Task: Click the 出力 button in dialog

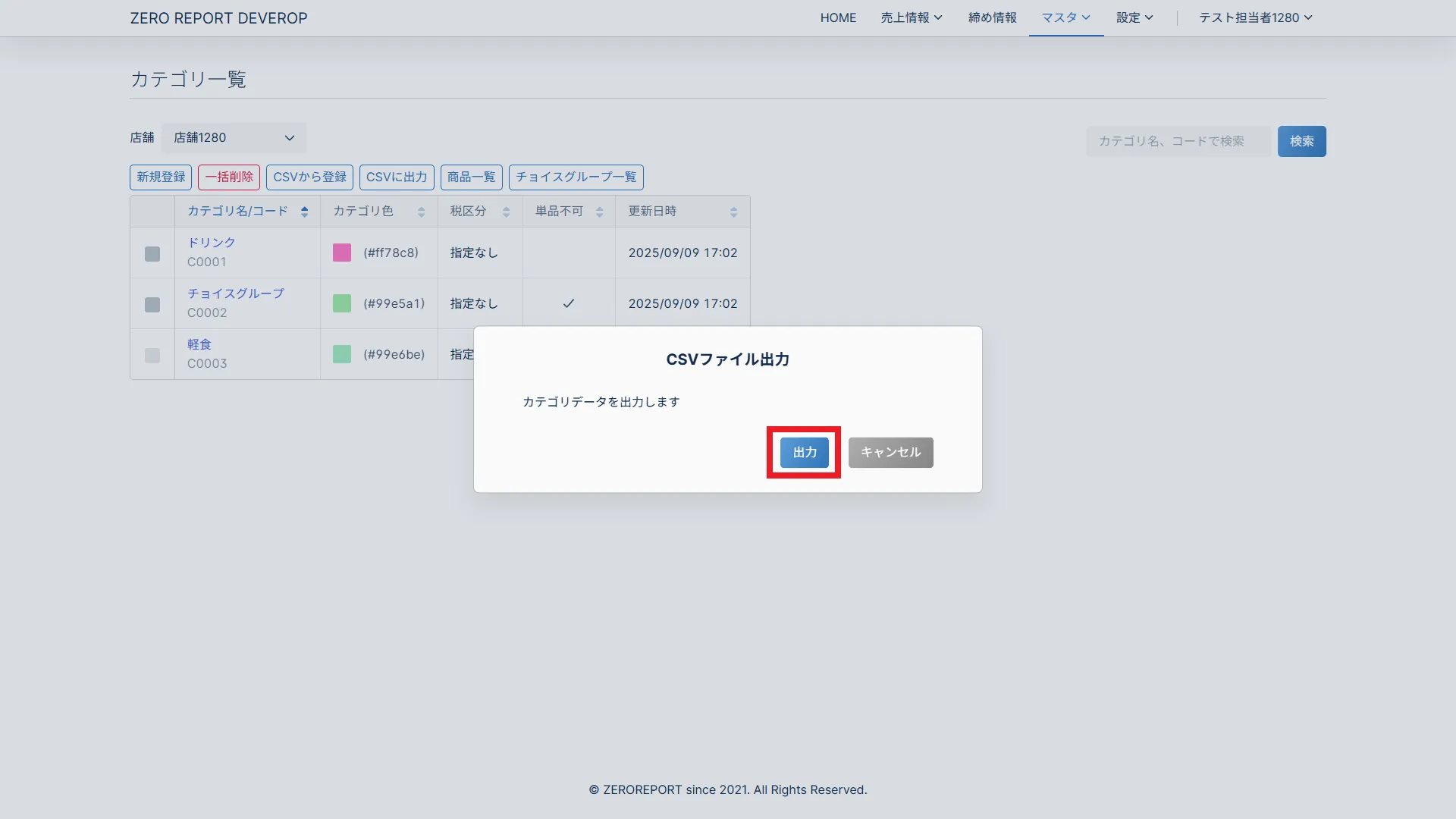Action: pyautogui.click(x=804, y=453)
